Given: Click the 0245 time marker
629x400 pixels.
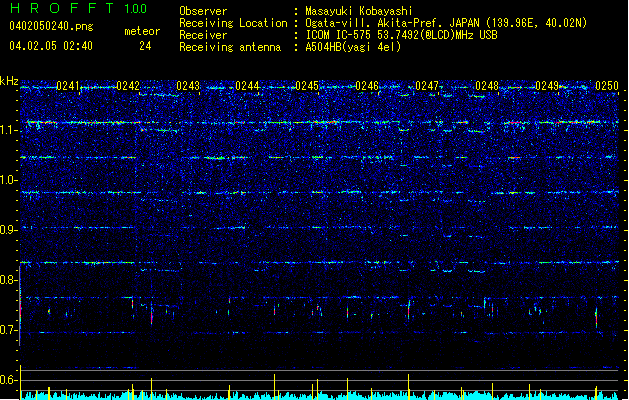Looking at the screenshot, I should [x=307, y=86].
